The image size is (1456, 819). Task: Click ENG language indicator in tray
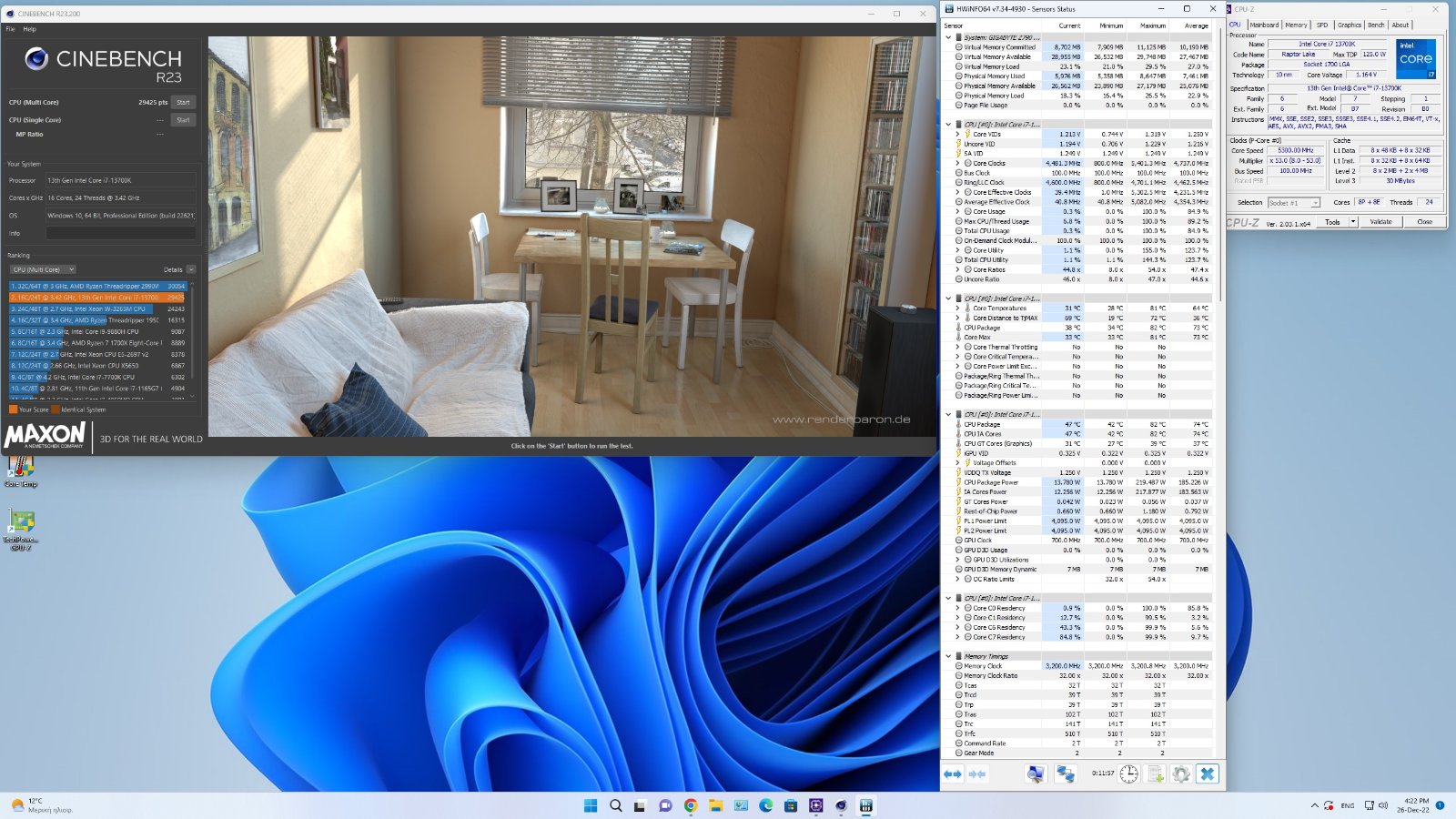pyautogui.click(x=1348, y=805)
